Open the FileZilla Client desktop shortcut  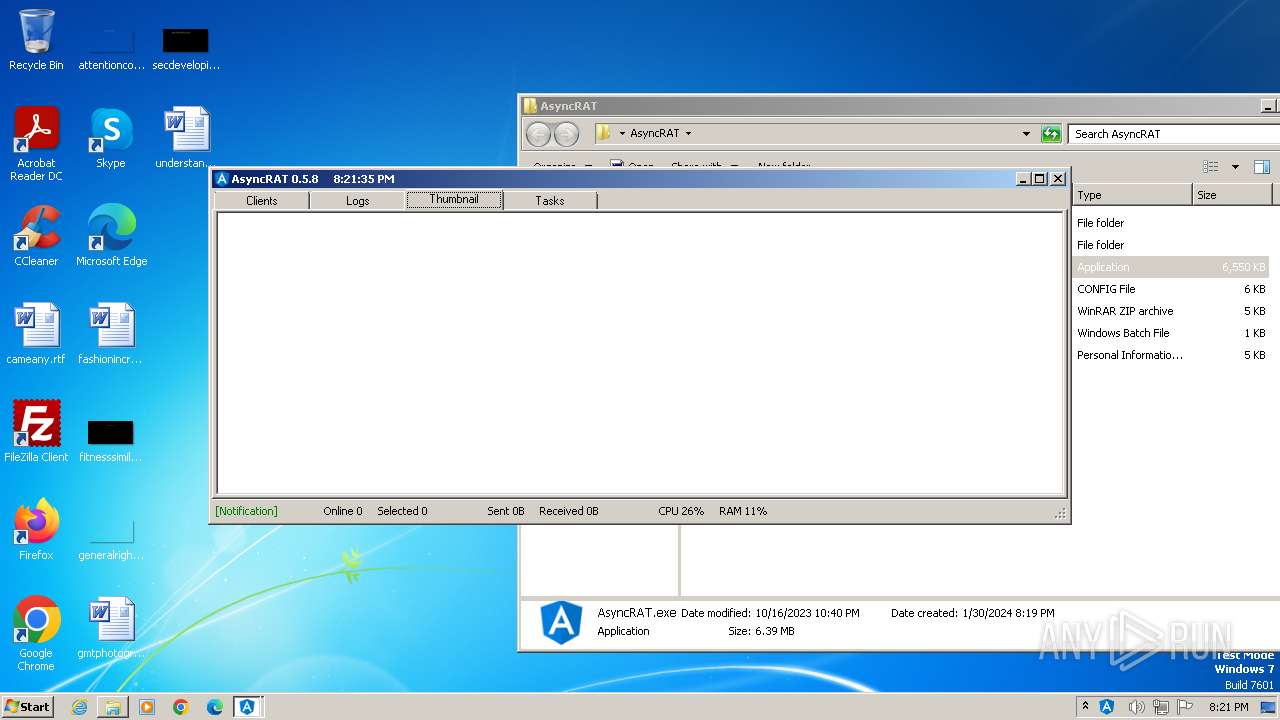pyautogui.click(x=36, y=433)
